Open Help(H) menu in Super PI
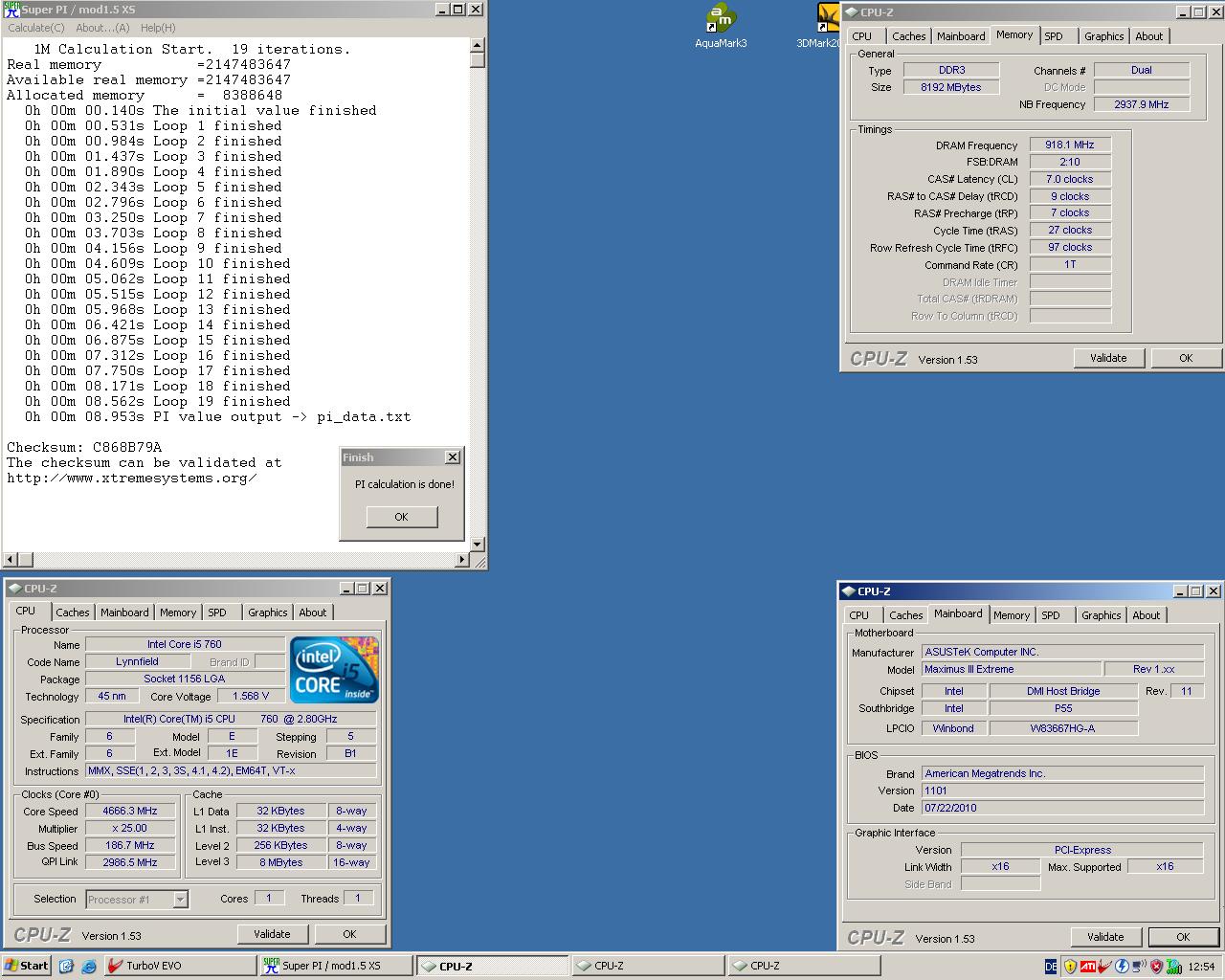 [x=158, y=28]
